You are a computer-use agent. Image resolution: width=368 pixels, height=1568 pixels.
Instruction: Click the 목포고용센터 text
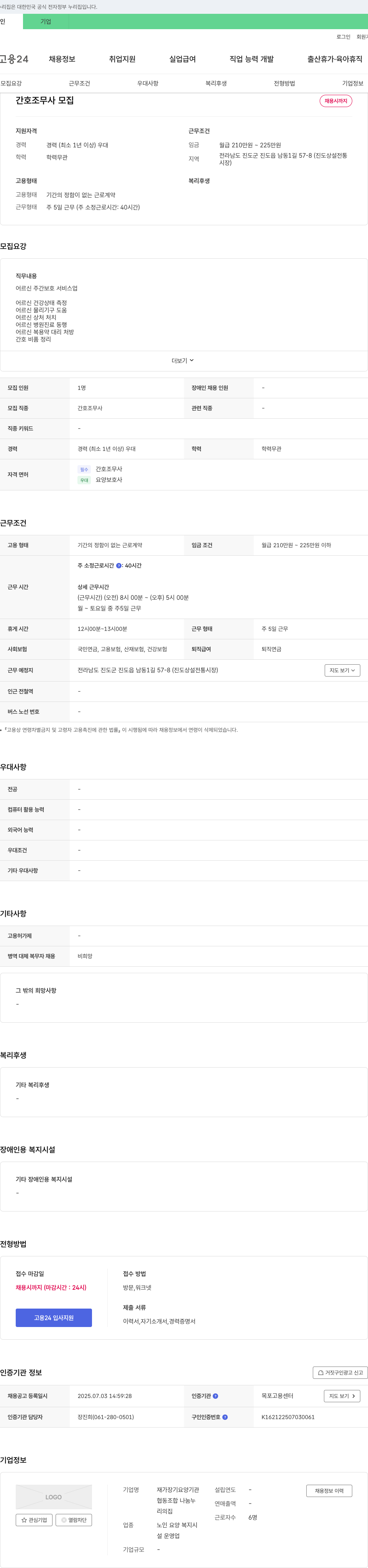pos(278,1396)
